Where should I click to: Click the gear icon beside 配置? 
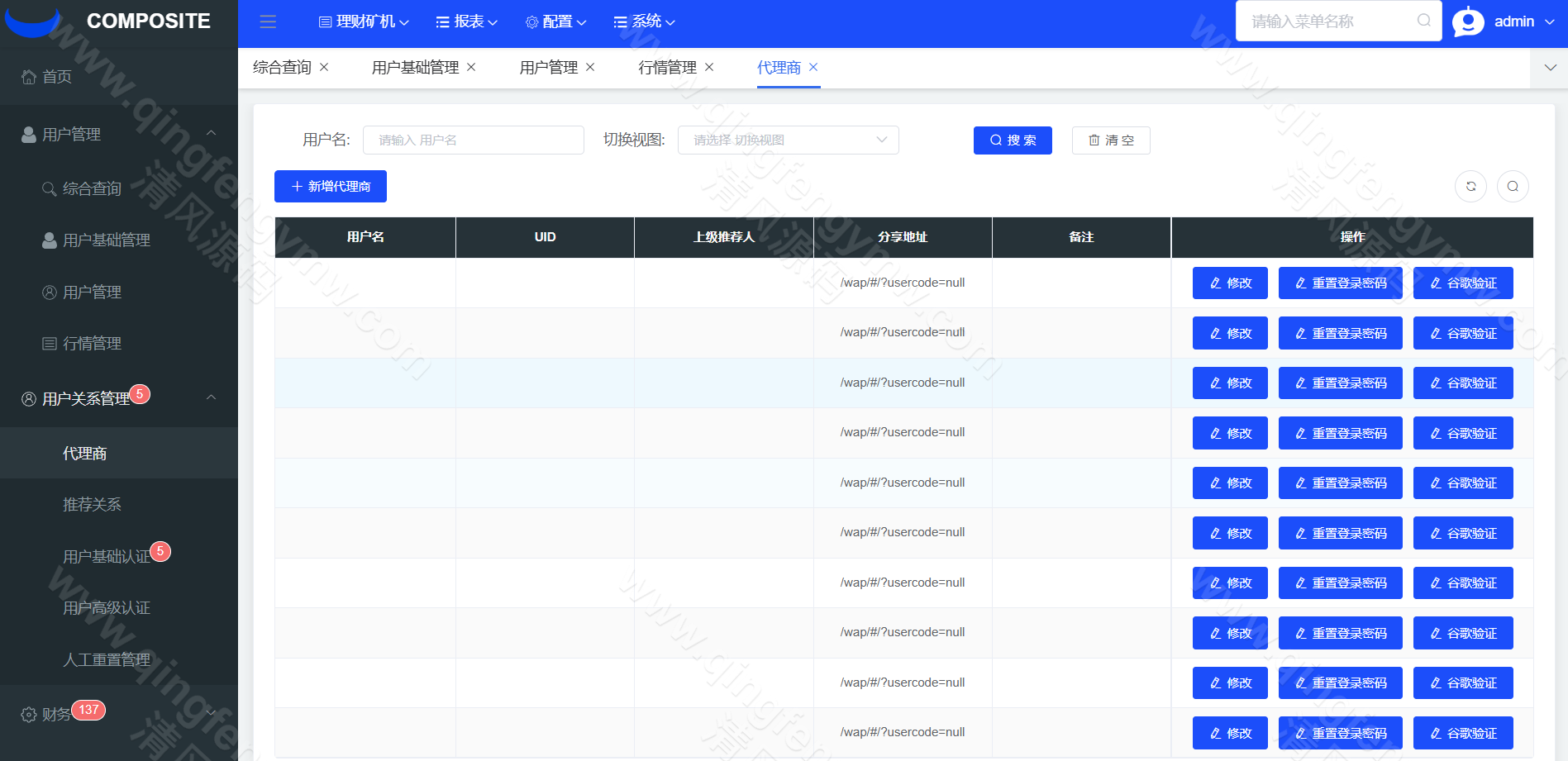point(531,22)
